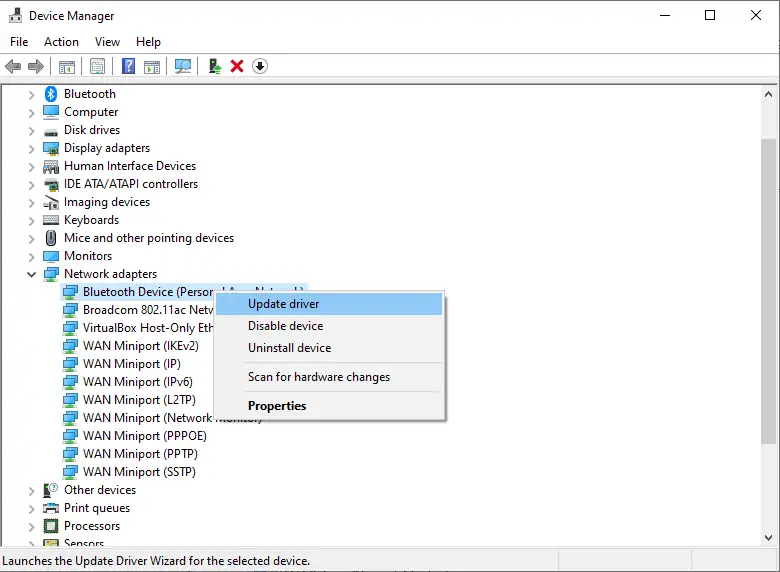Viewport: 780px width, 572px height.
Task: Open the Properties sheet toolbar icon
Action: 98,66
